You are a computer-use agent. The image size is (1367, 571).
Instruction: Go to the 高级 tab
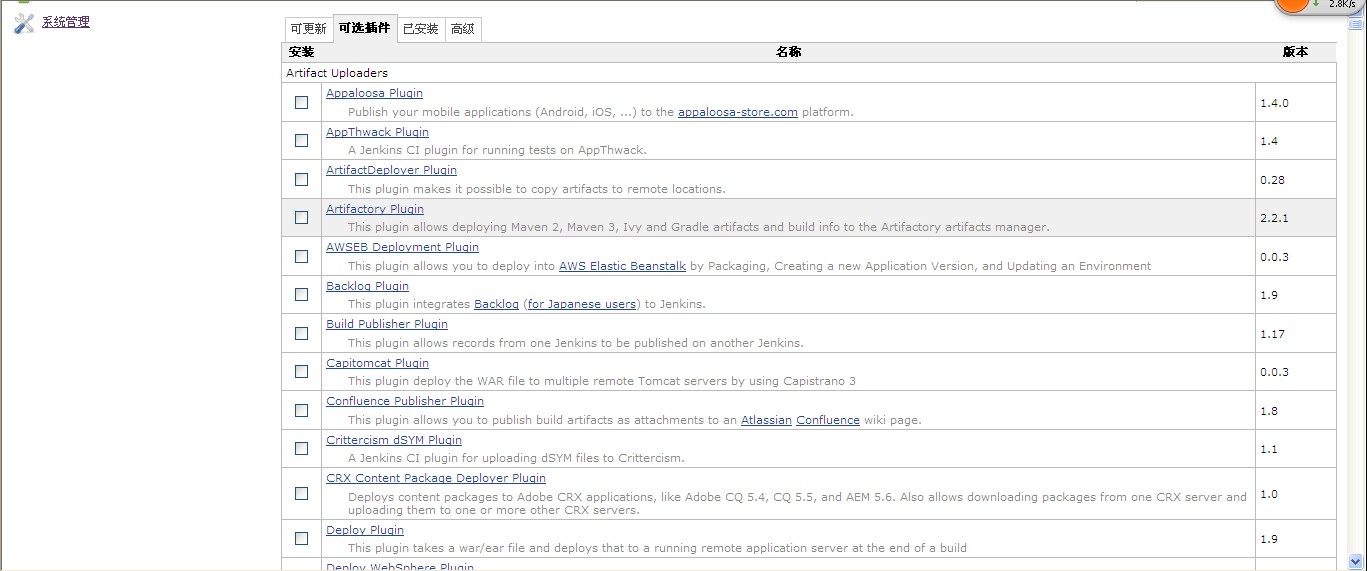(x=463, y=29)
